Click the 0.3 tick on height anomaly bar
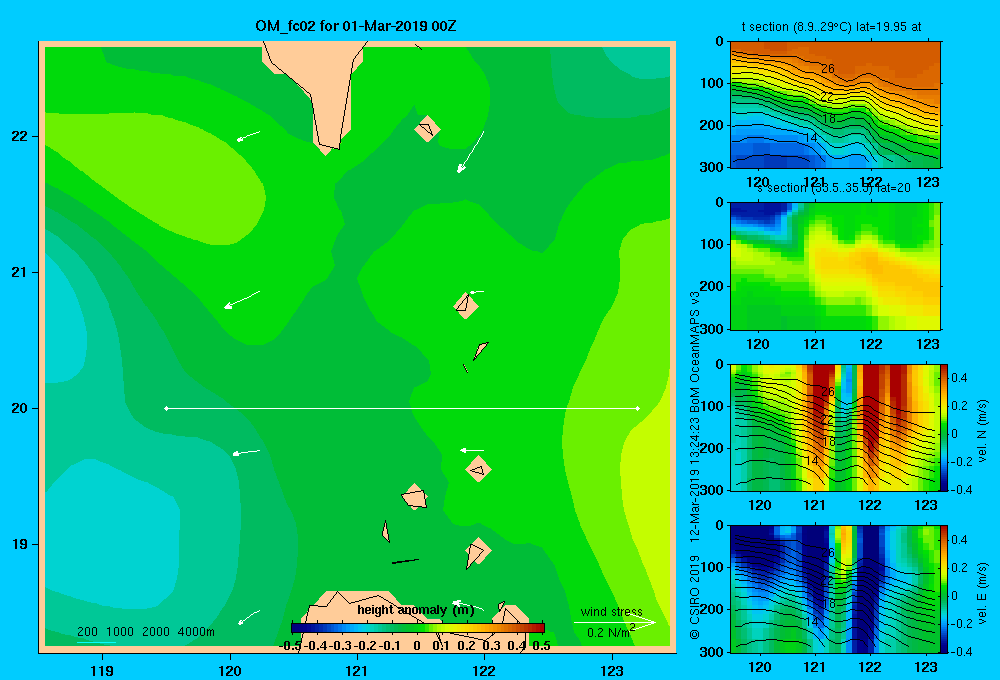1000x680 pixels. click(x=491, y=646)
